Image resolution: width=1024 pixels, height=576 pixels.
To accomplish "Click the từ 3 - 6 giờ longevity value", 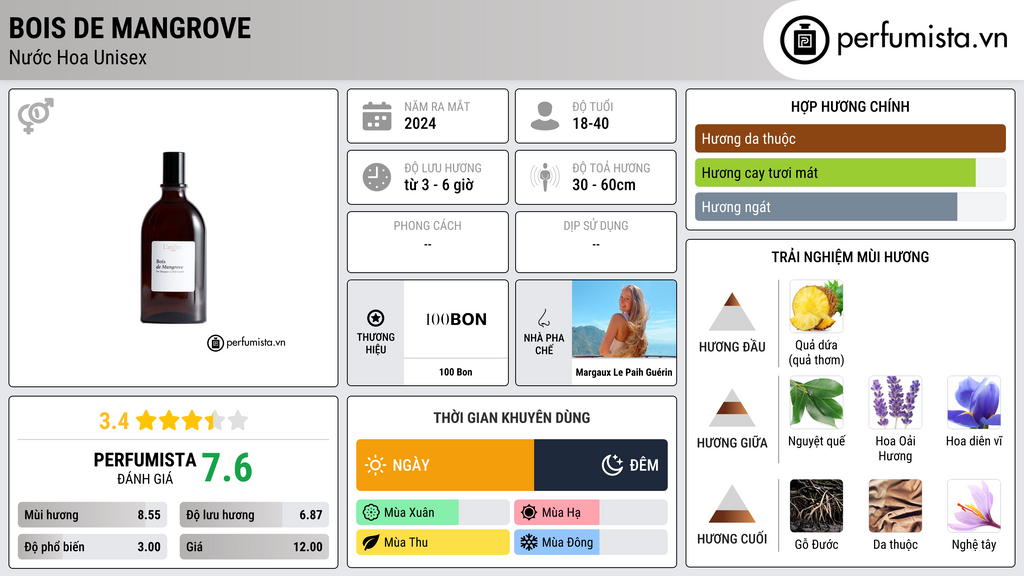I will pos(439,185).
